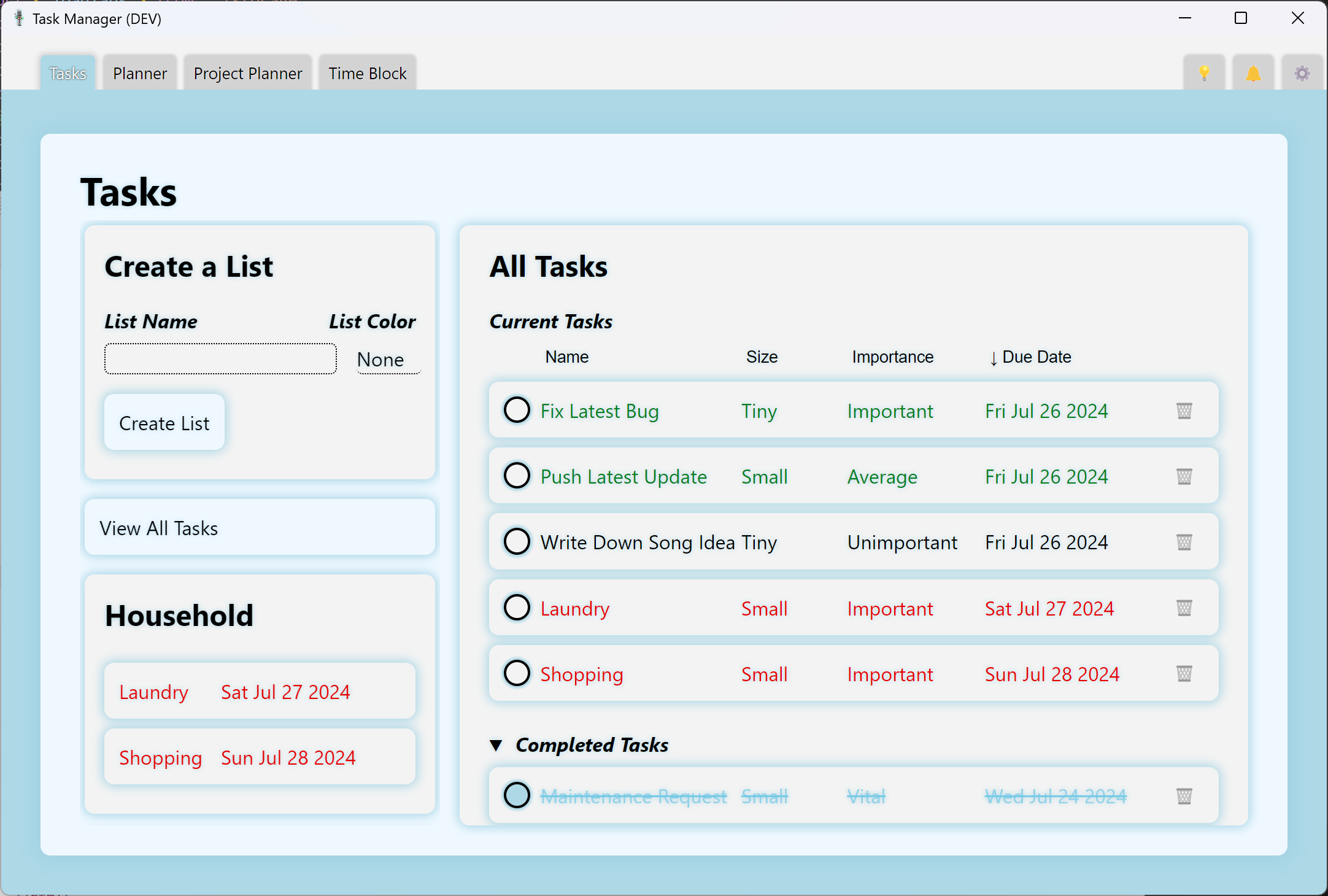Select Laundry in the Household list
Image resolution: width=1328 pixels, height=896 pixels.
point(260,691)
